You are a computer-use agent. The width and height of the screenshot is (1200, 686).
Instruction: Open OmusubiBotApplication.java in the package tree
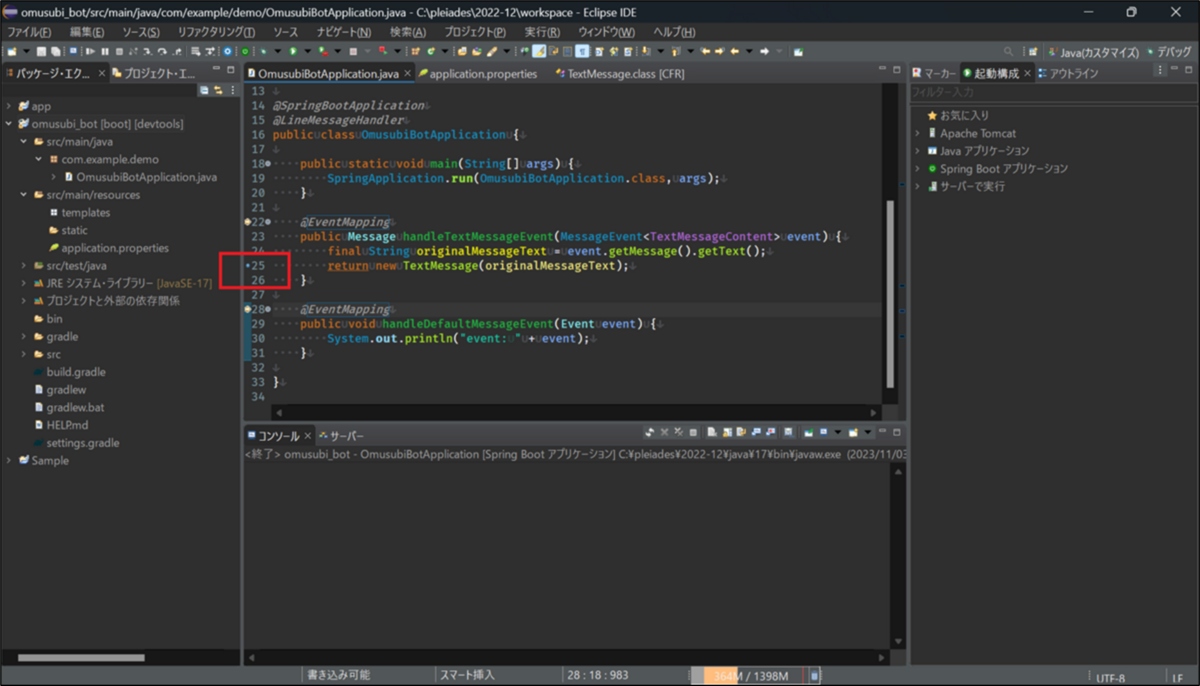146,177
